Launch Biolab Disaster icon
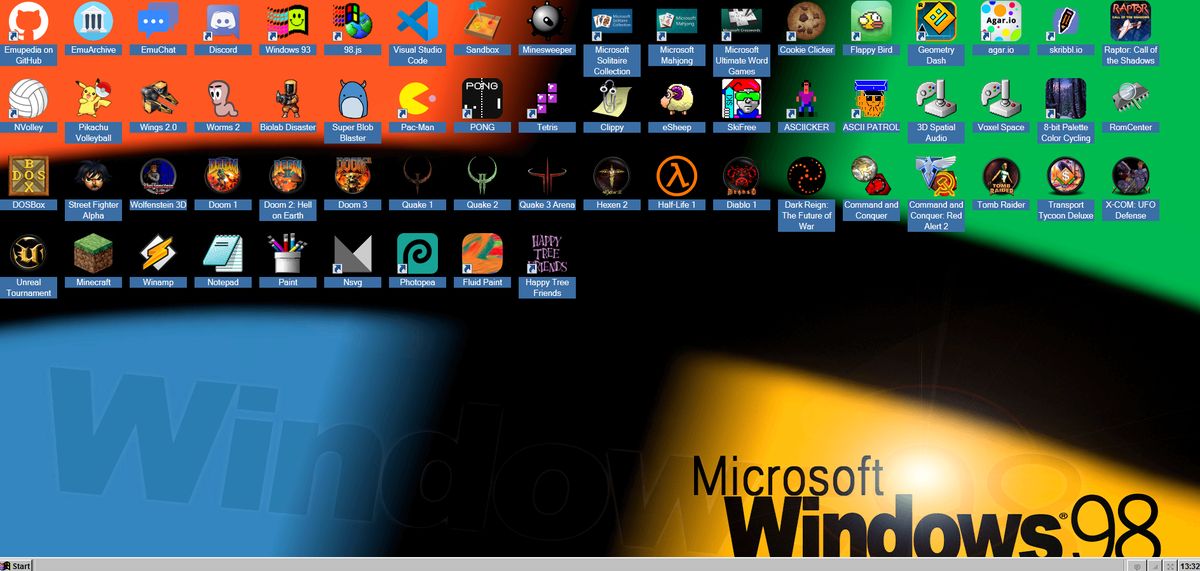Screen dimensions: 1200x571 coord(288,99)
